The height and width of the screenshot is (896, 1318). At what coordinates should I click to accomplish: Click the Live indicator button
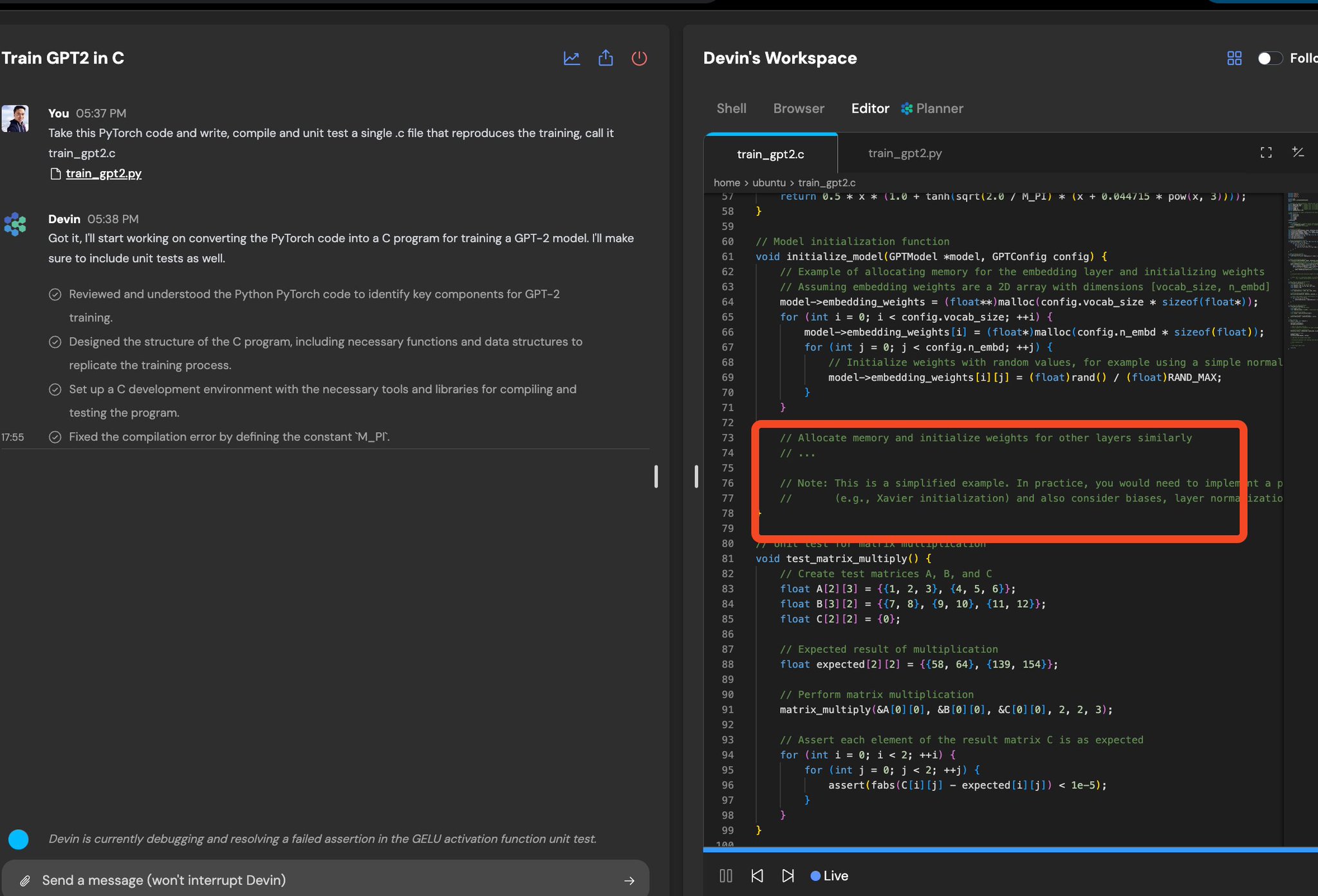pos(830,875)
